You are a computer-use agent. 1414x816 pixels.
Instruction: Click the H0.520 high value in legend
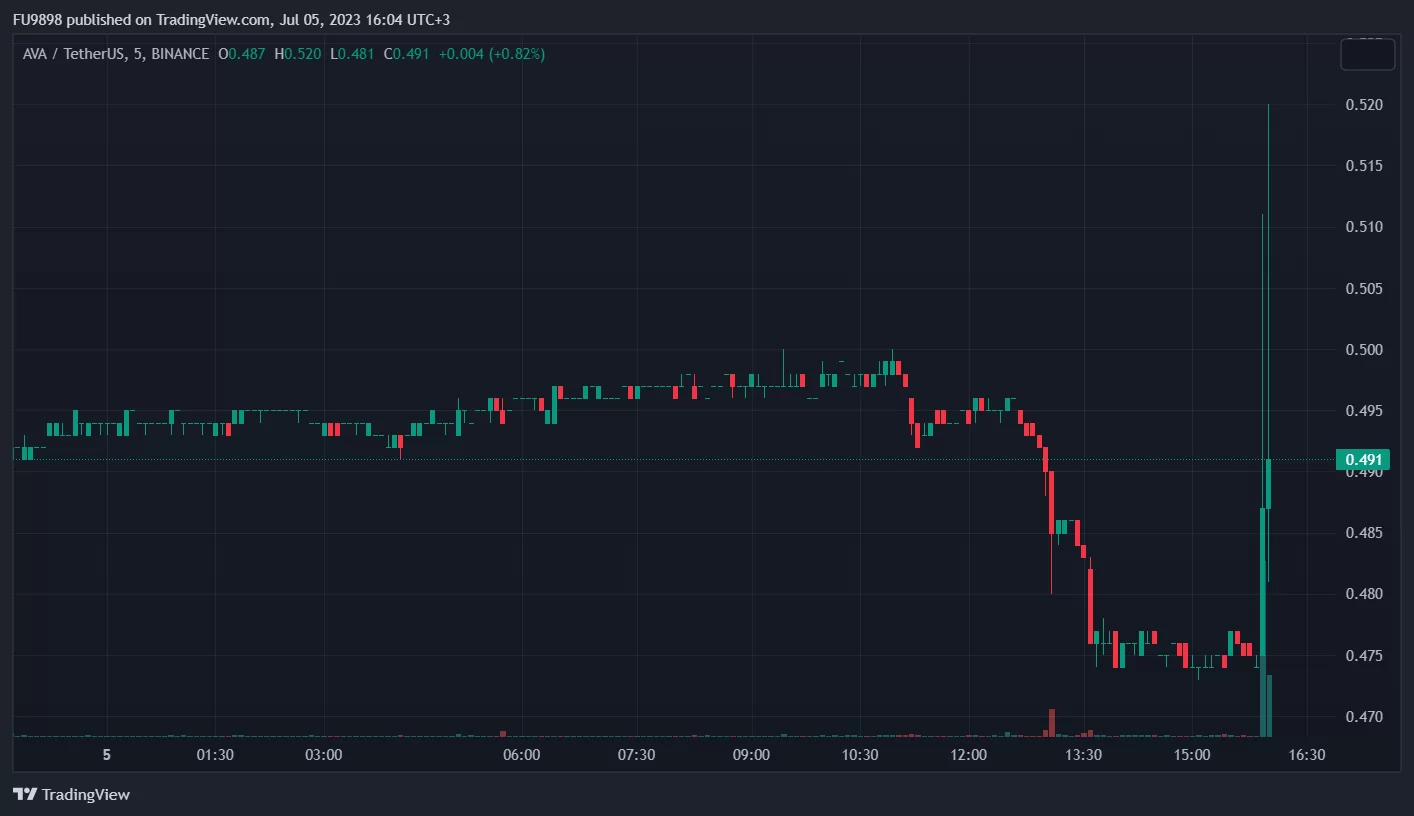click(298, 54)
